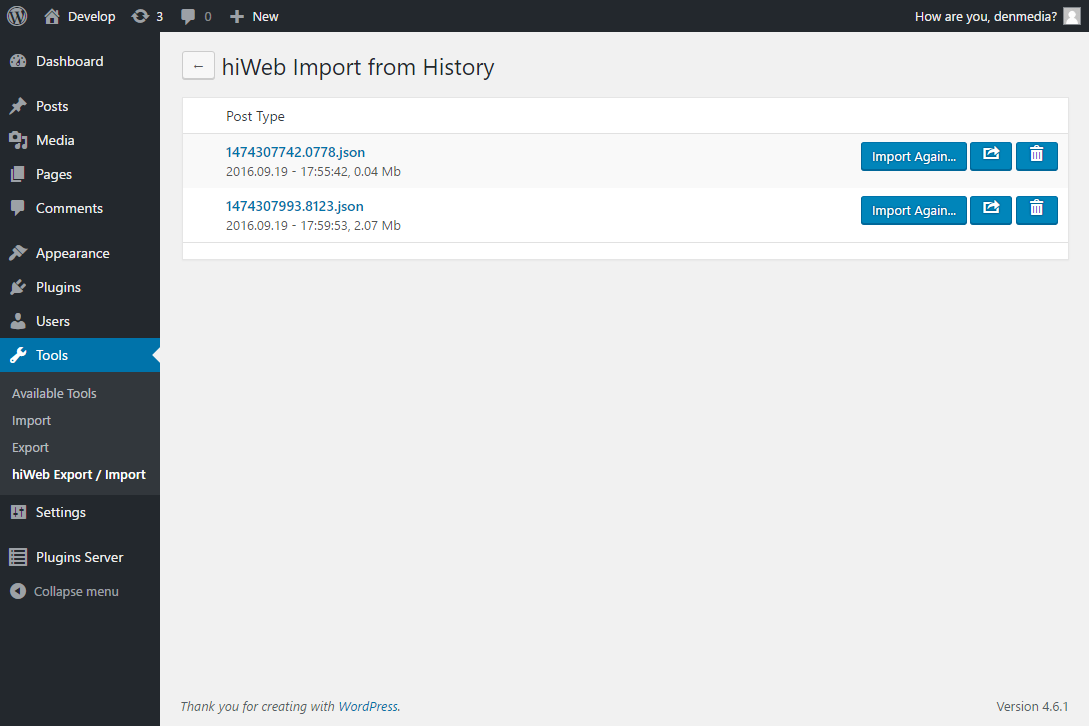The image size is (1089, 726).
Task: Select hiWeb Export / Import submenu
Action: [78, 475]
